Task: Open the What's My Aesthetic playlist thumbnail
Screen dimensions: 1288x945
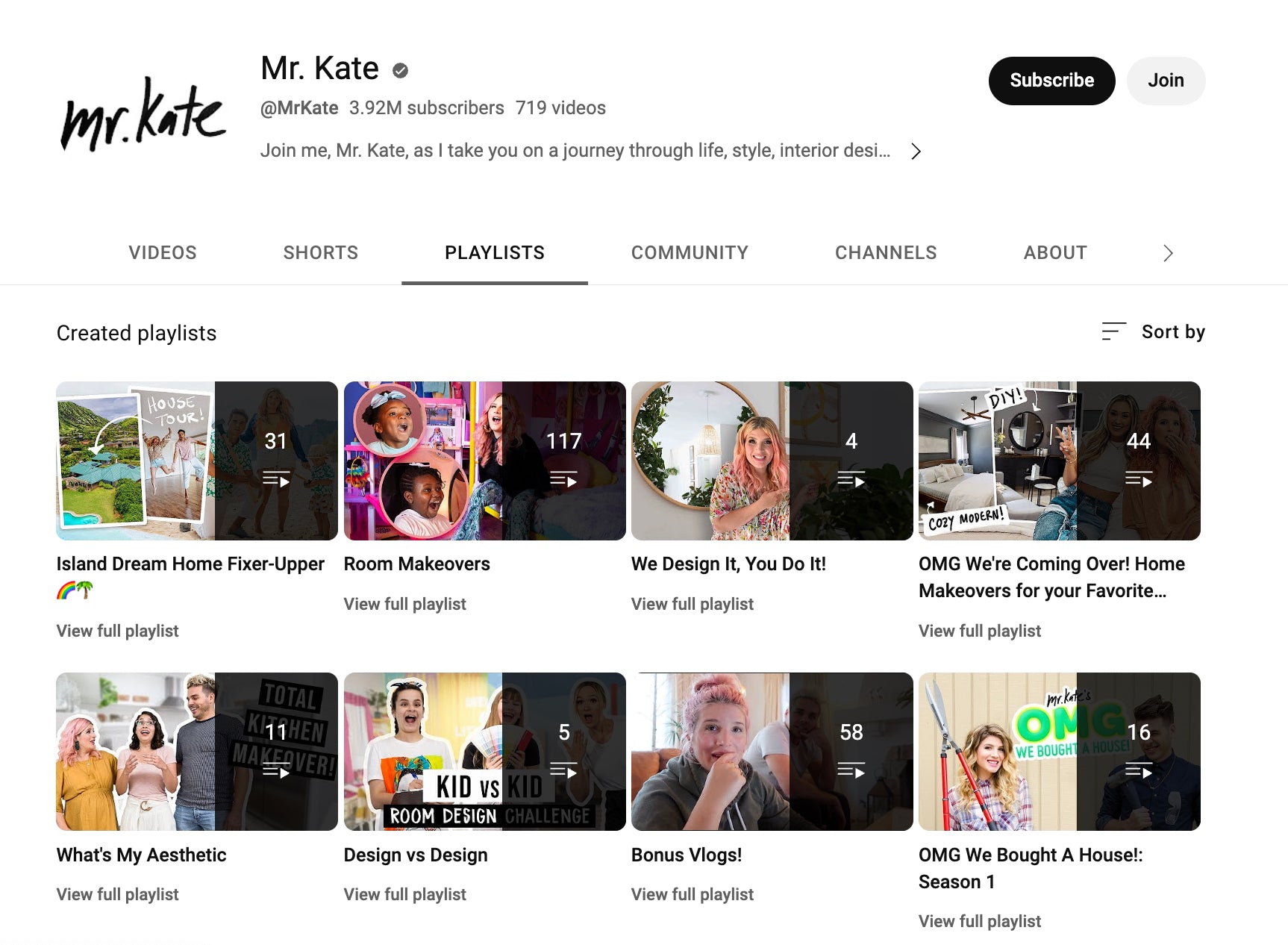Action: [x=197, y=752]
